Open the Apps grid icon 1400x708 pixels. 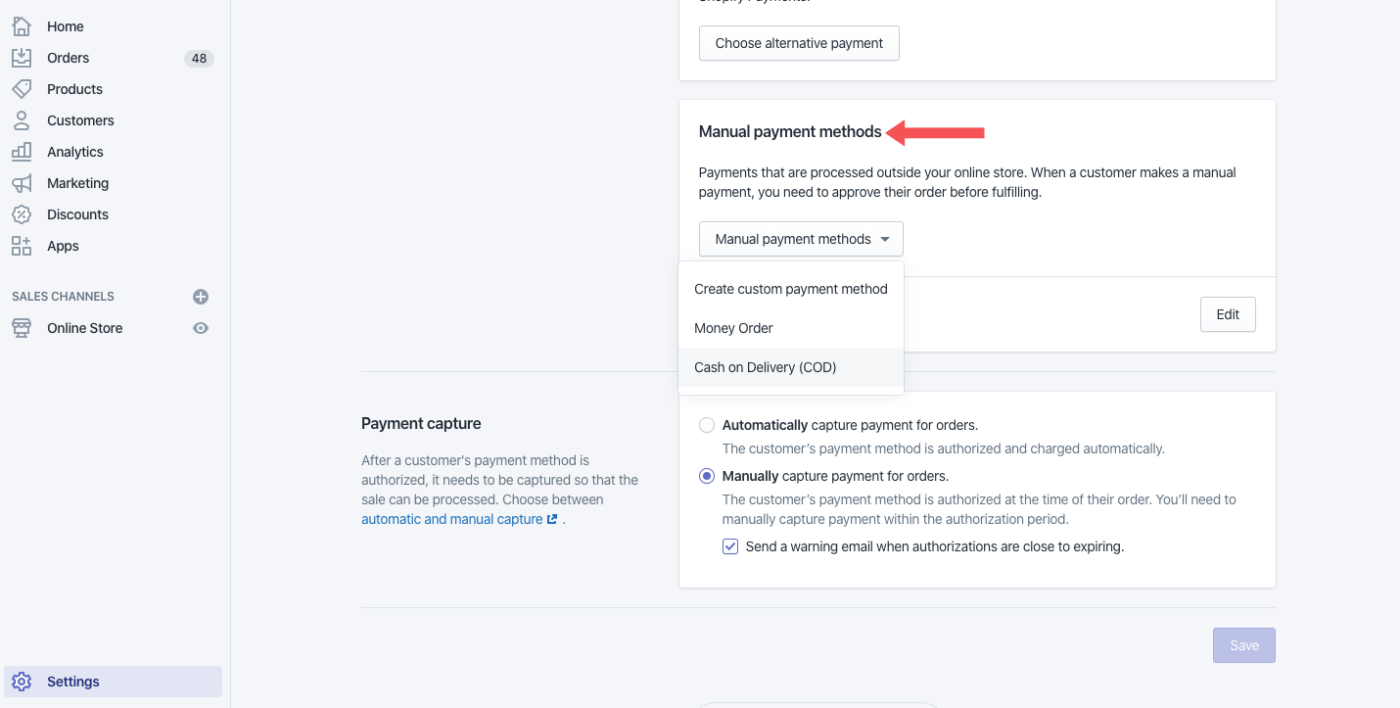click(21, 246)
